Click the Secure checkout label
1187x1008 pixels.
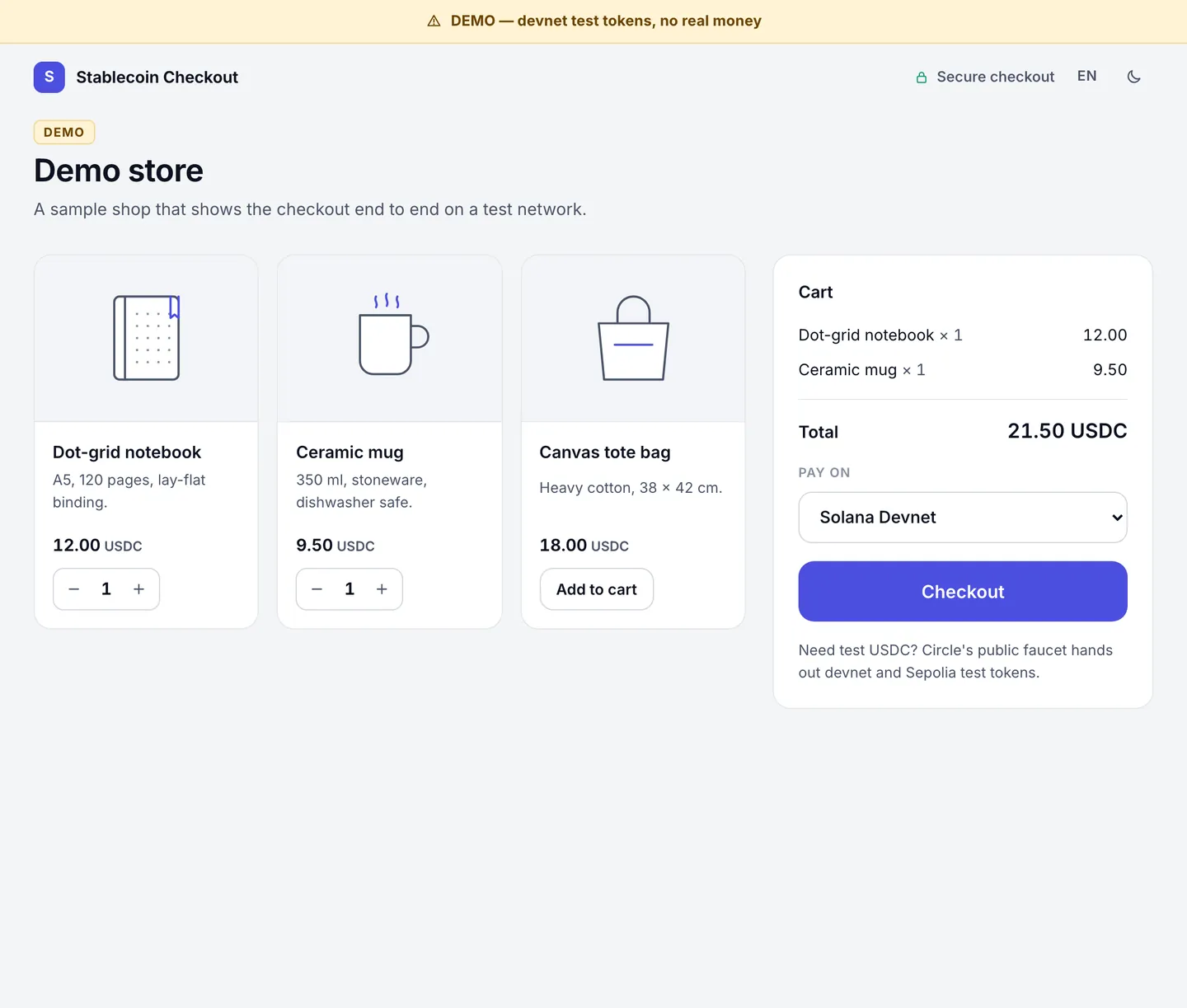[x=996, y=77]
